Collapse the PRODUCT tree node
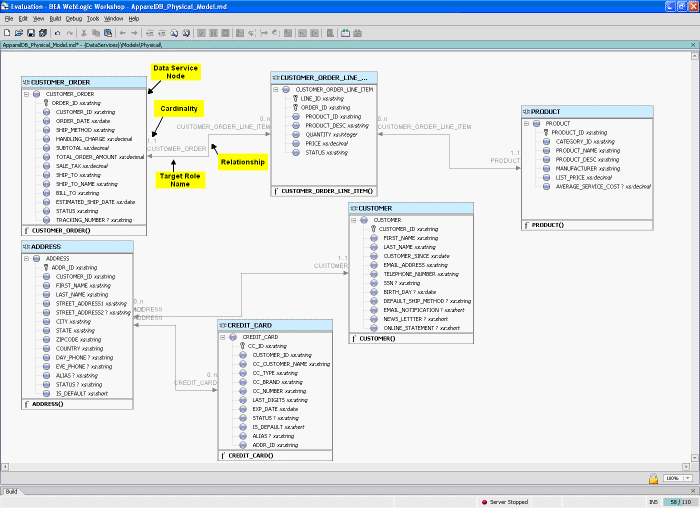 (x=526, y=124)
